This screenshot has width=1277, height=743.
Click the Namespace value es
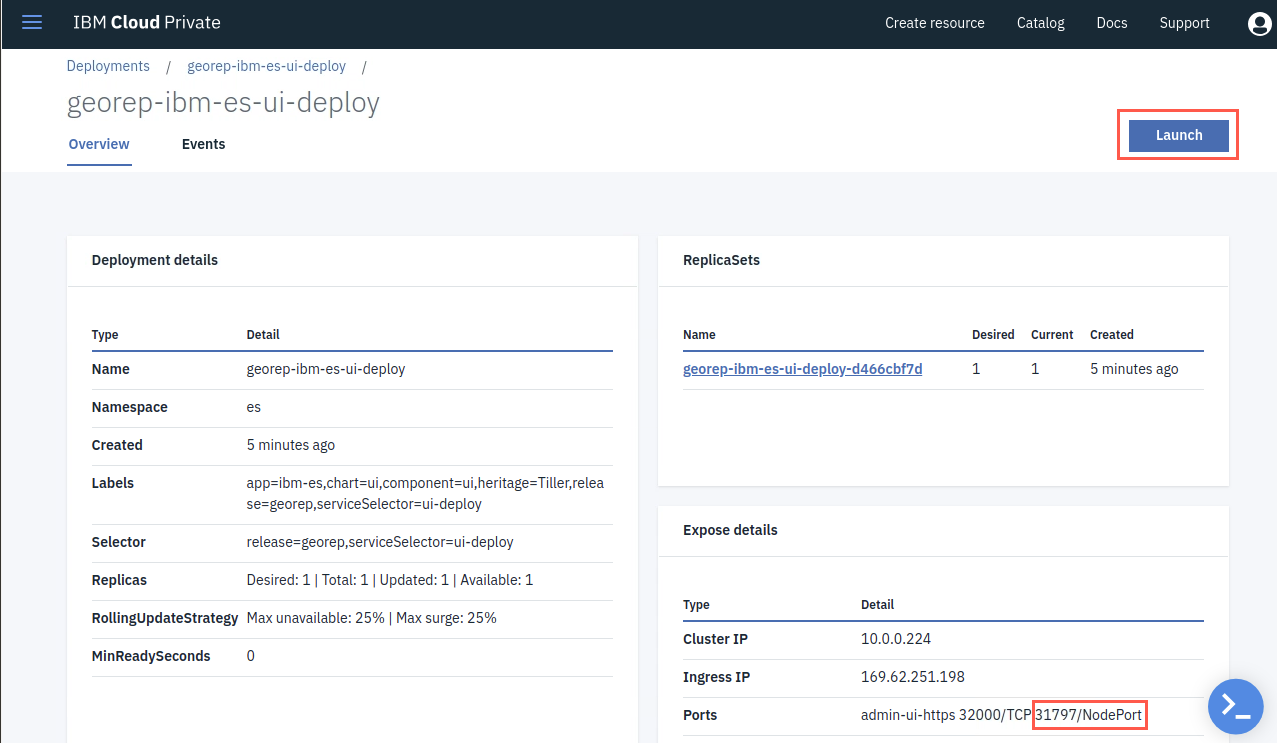tap(254, 407)
